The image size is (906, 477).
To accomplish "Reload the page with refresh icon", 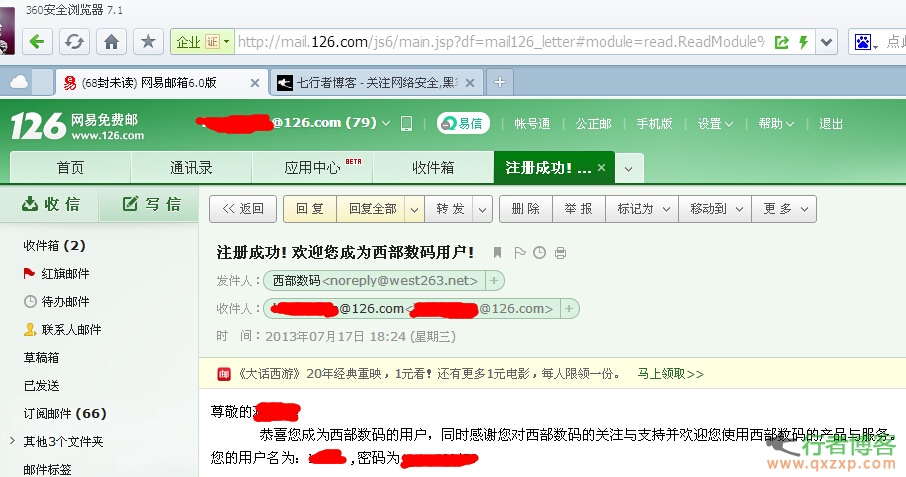I will pos(74,42).
